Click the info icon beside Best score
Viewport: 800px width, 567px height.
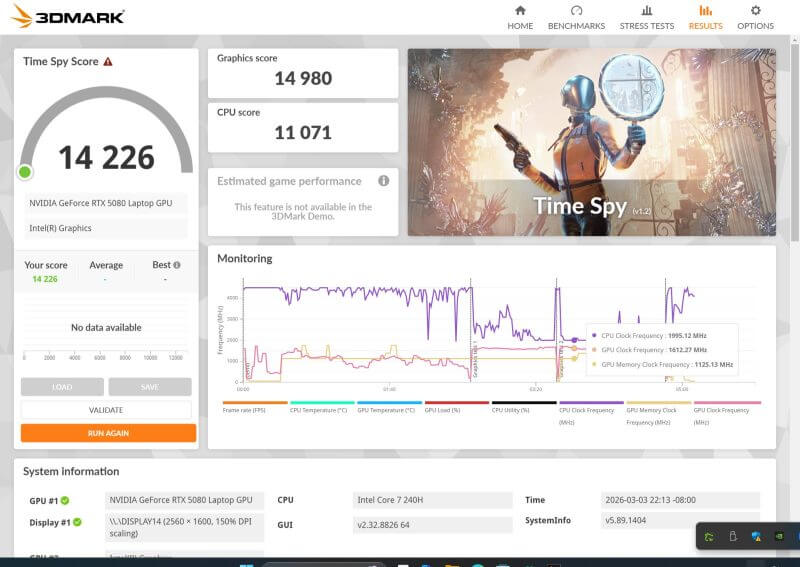pos(177,266)
